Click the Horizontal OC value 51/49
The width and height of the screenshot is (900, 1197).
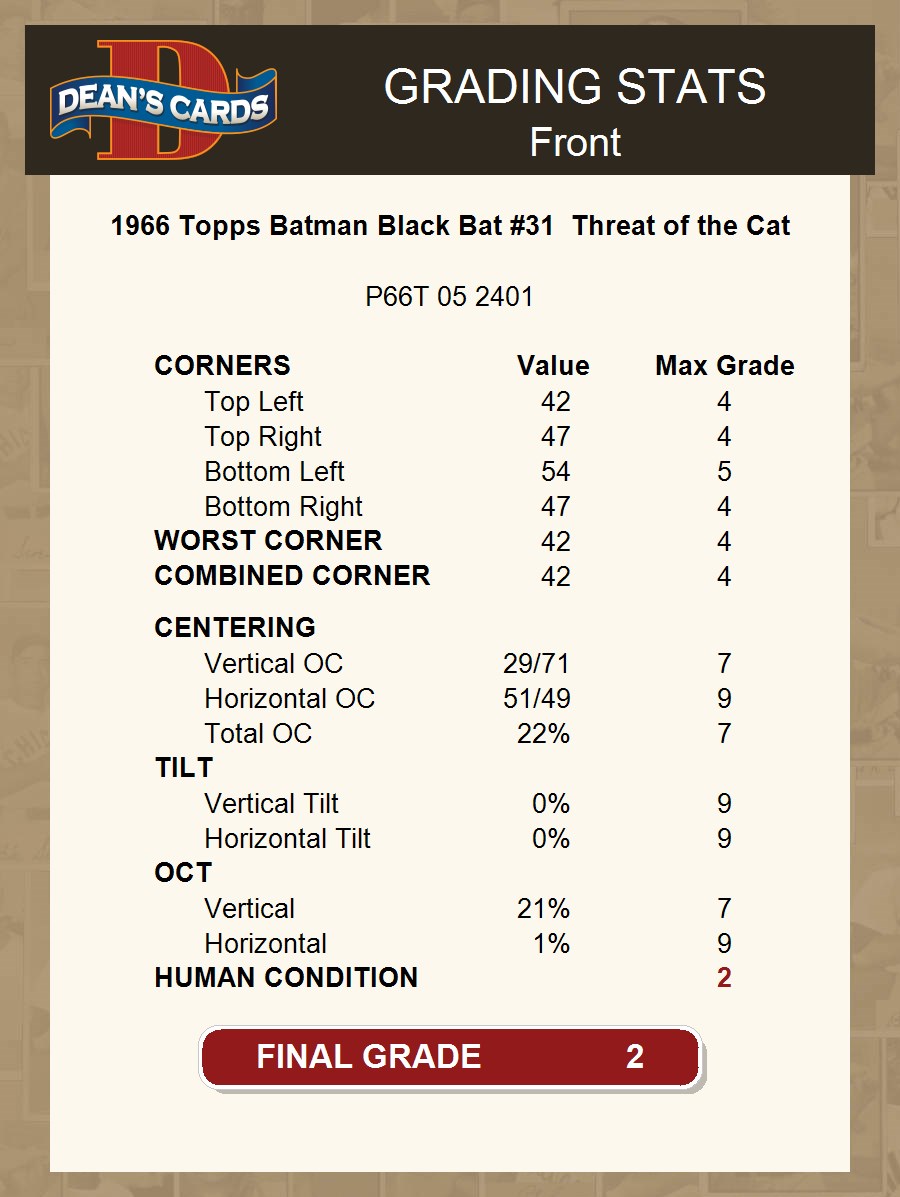(536, 699)
